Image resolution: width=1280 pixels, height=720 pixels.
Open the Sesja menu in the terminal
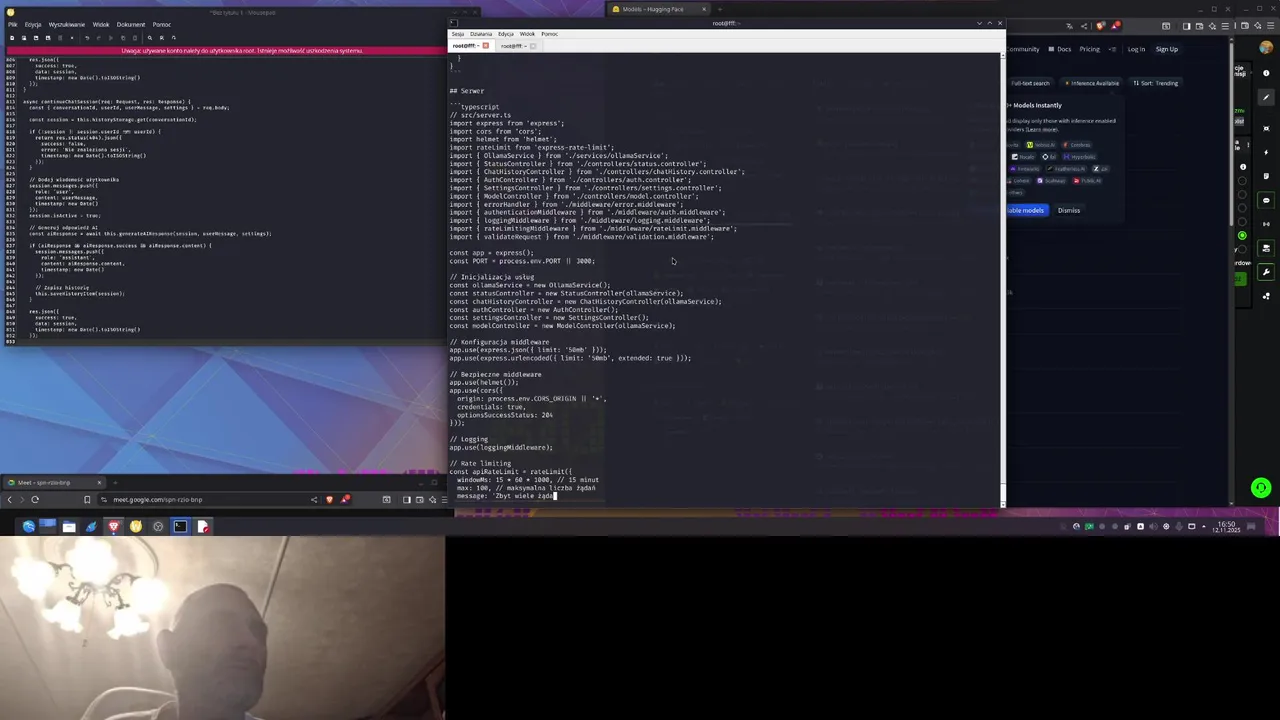(458, 34)
